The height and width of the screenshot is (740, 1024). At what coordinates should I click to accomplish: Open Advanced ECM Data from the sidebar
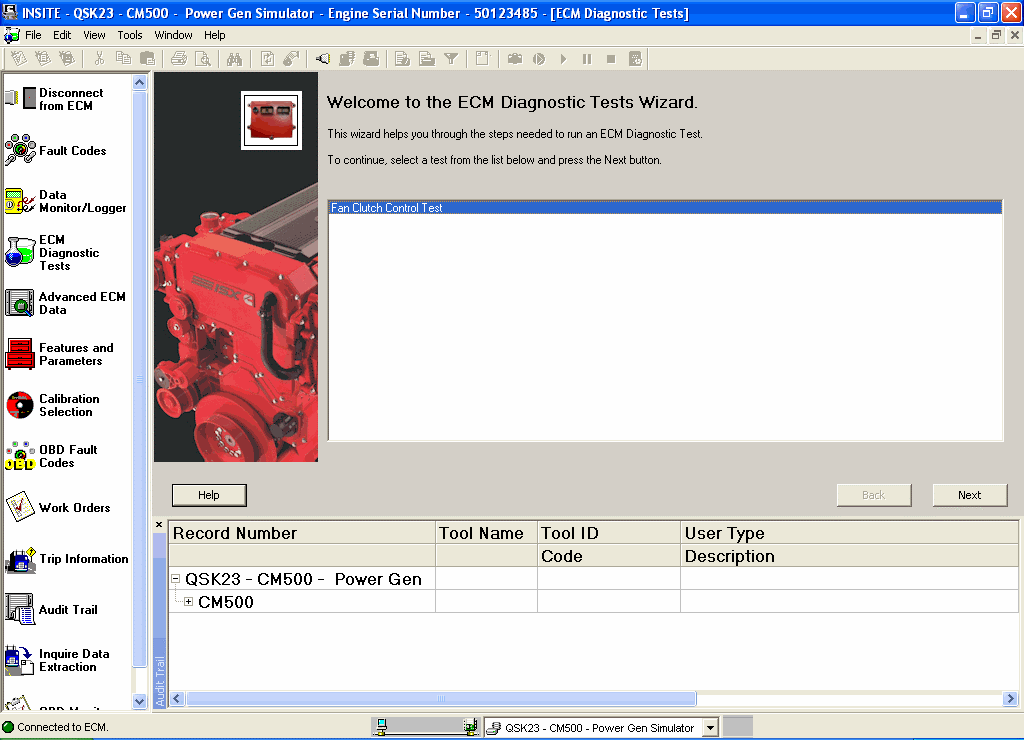pos(65,303)
